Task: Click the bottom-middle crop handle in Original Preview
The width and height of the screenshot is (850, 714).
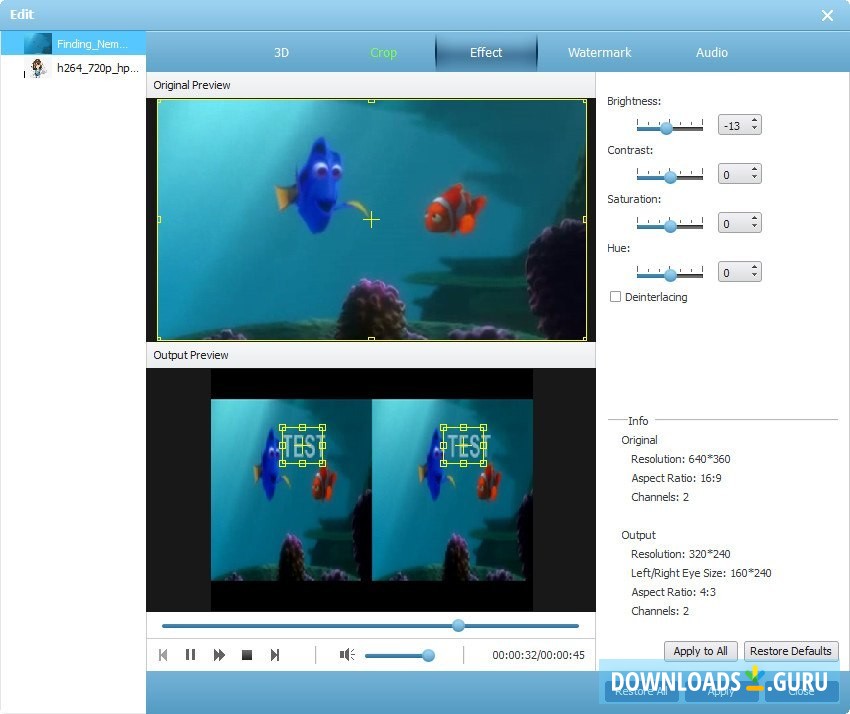Action: pos(371,339)
